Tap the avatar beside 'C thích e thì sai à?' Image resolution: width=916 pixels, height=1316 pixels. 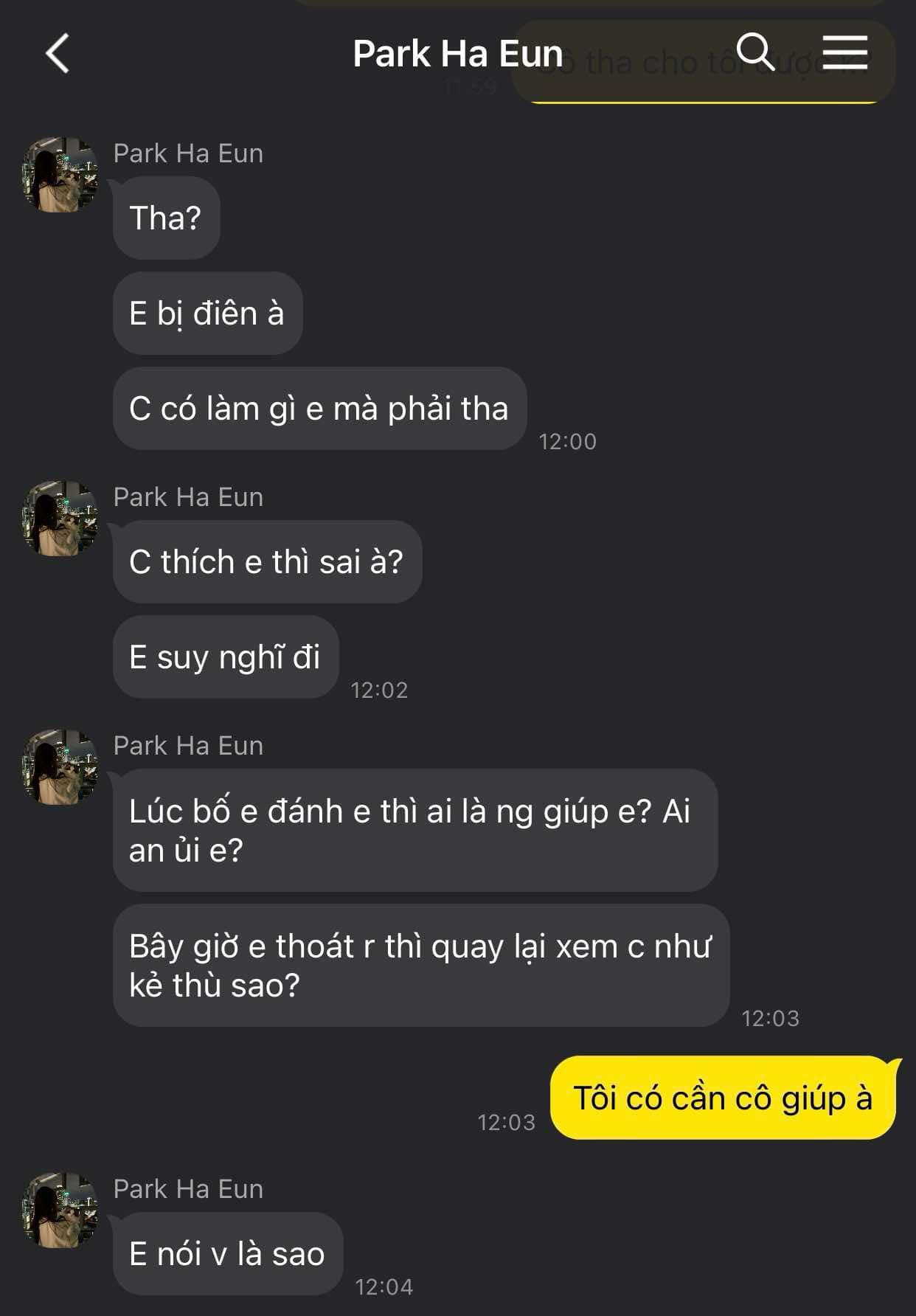60,518
